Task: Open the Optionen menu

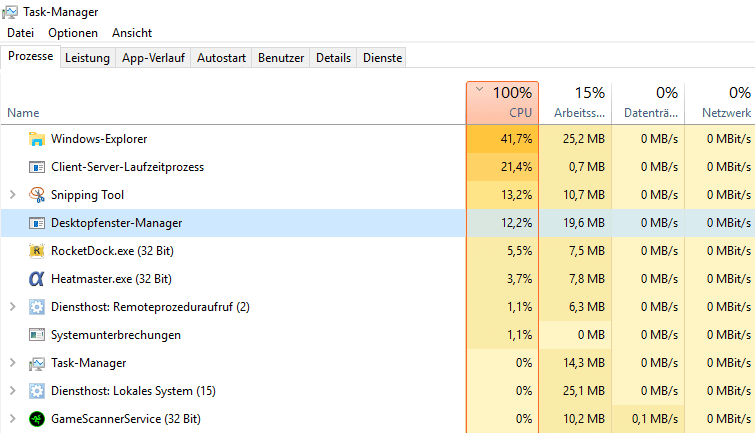Action: click(73, 33)
